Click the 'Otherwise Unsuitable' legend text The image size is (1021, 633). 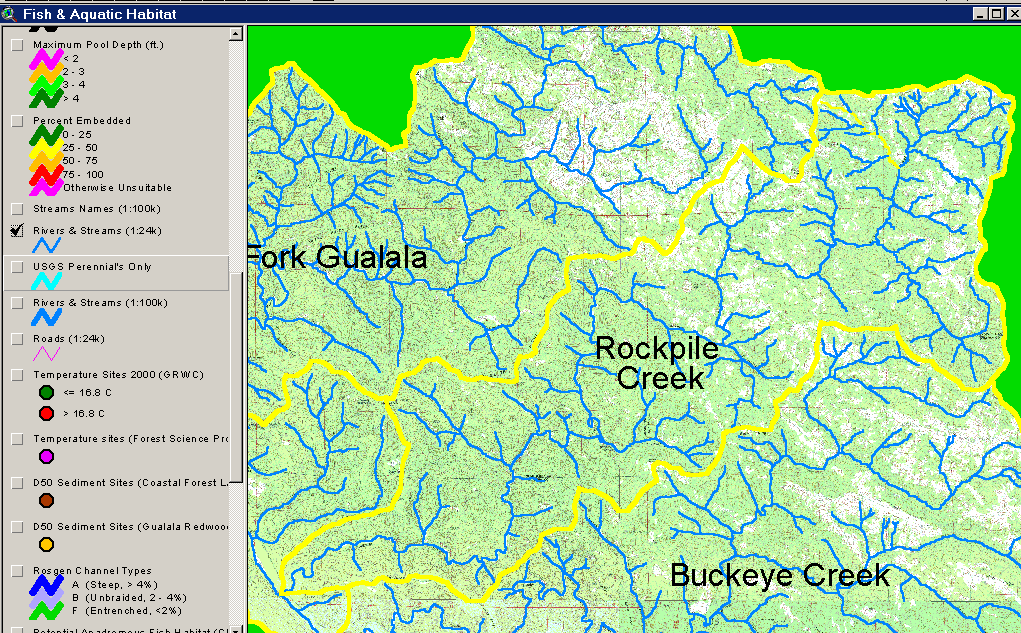(118, 188)
